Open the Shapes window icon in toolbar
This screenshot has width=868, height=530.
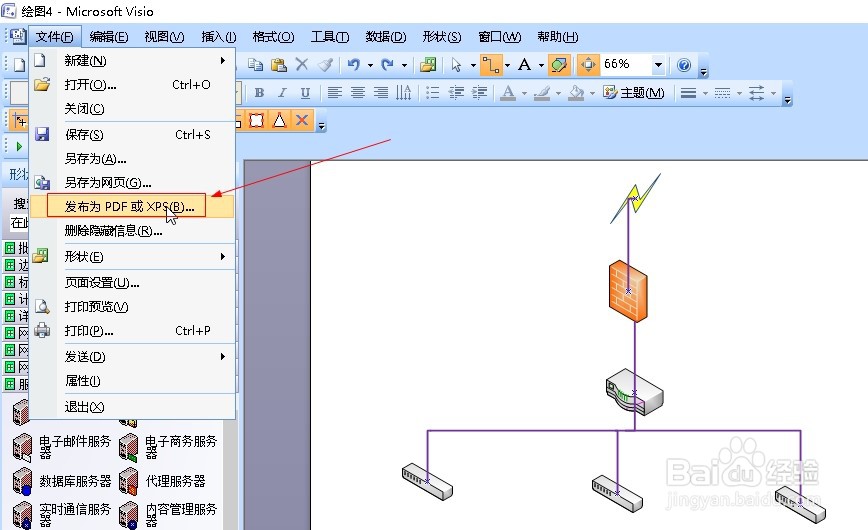pos(428,65)
